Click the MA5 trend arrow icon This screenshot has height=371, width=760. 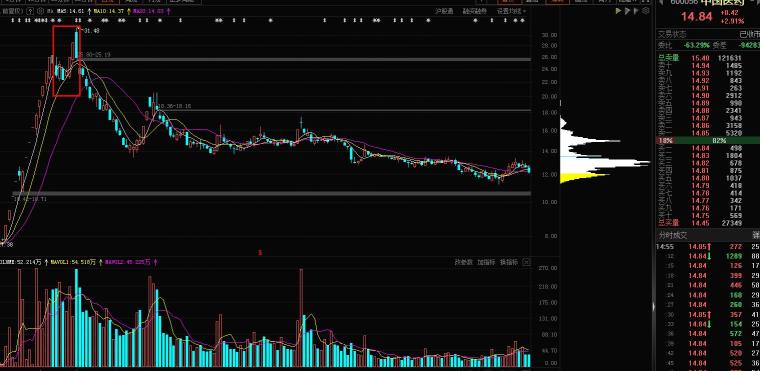coord(90,11)
